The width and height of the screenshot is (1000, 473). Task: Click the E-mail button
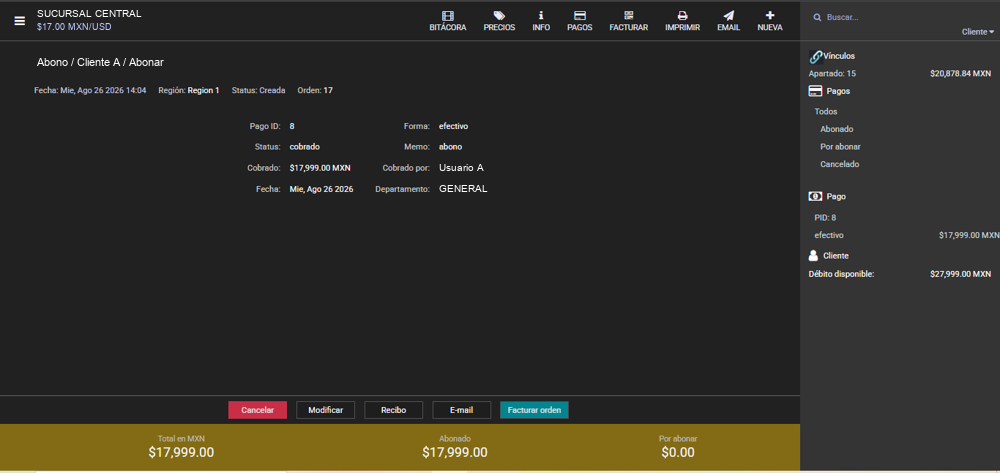pos(462,410)
